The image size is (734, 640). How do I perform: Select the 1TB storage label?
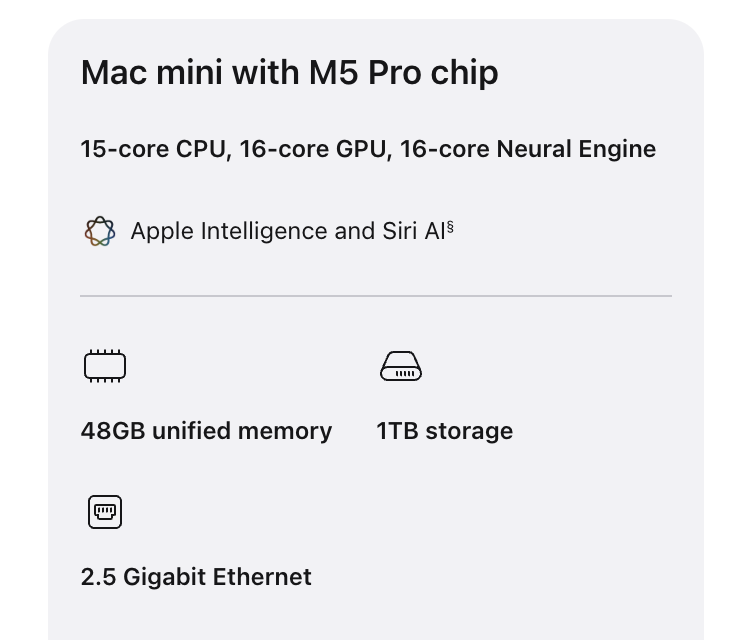coord(445,431)
